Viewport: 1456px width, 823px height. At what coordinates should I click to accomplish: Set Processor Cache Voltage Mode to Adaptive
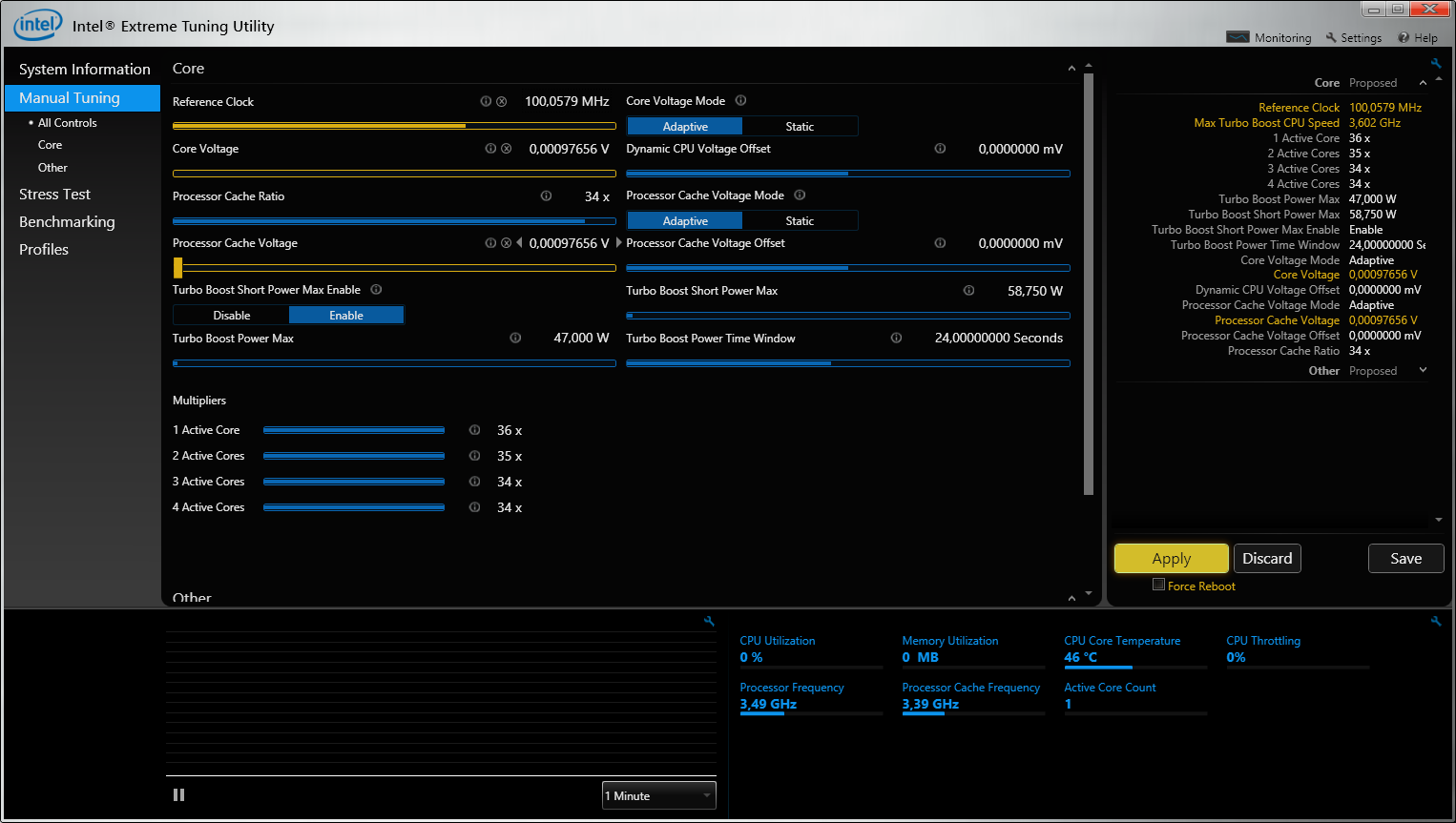pos(685,220)
